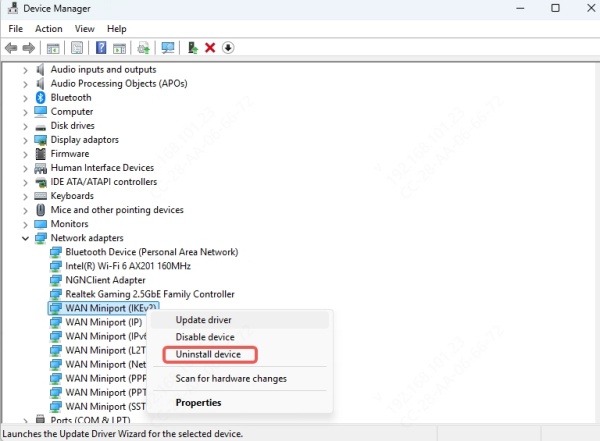Open the View menu
Screen dimensions: 600x441
pyautogui.click(x=85, y=29)
